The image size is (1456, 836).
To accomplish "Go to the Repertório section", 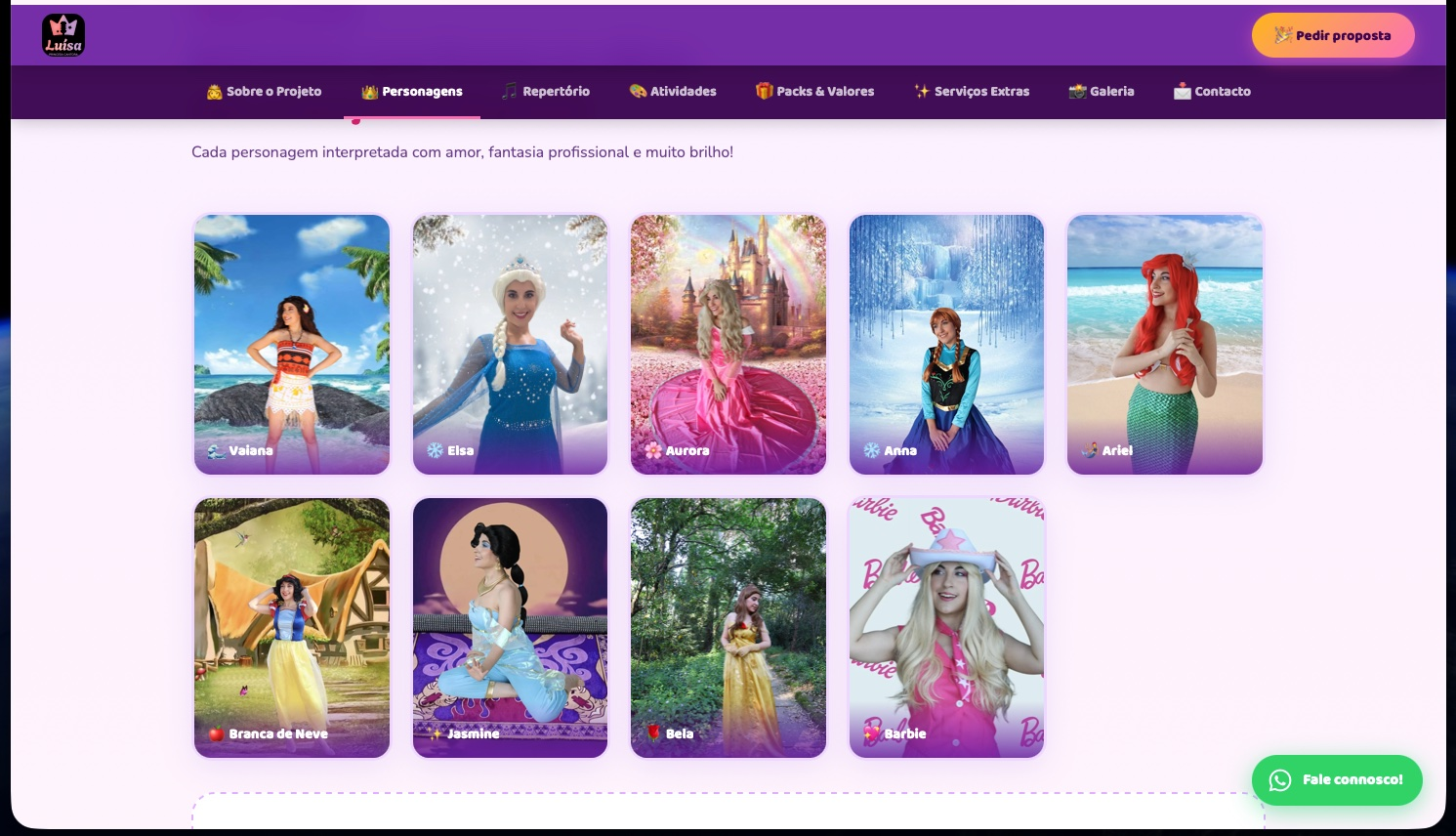I will tap(546, 92).
